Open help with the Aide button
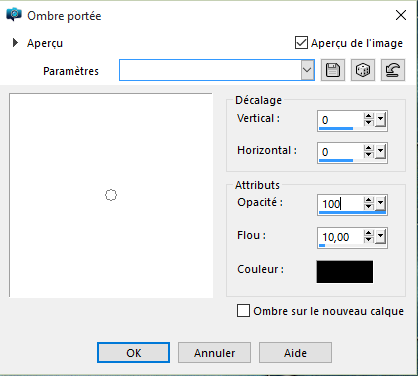Viewport: 418px width, 376px height. [x=295, y=353]
